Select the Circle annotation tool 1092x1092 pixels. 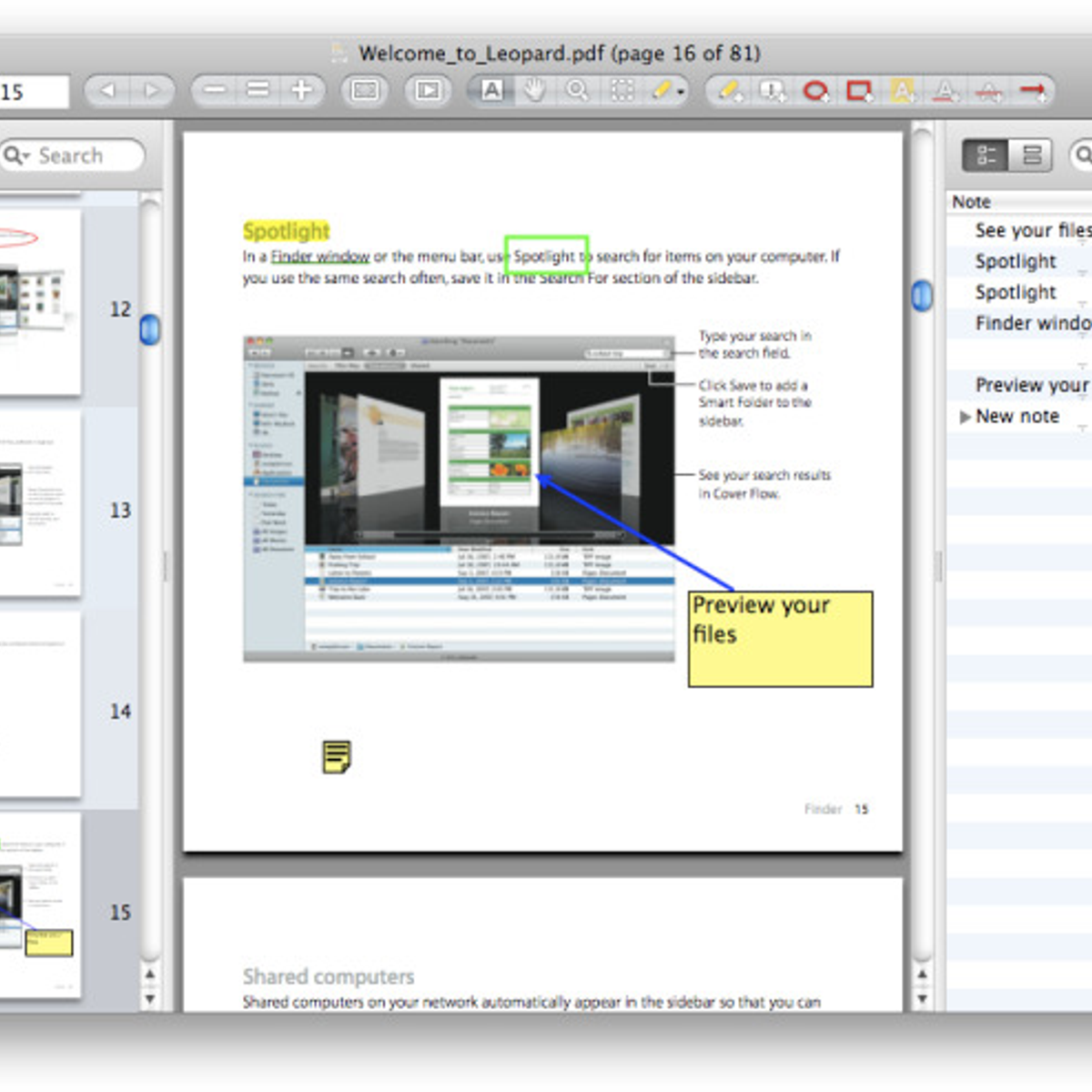pos(816,91)
